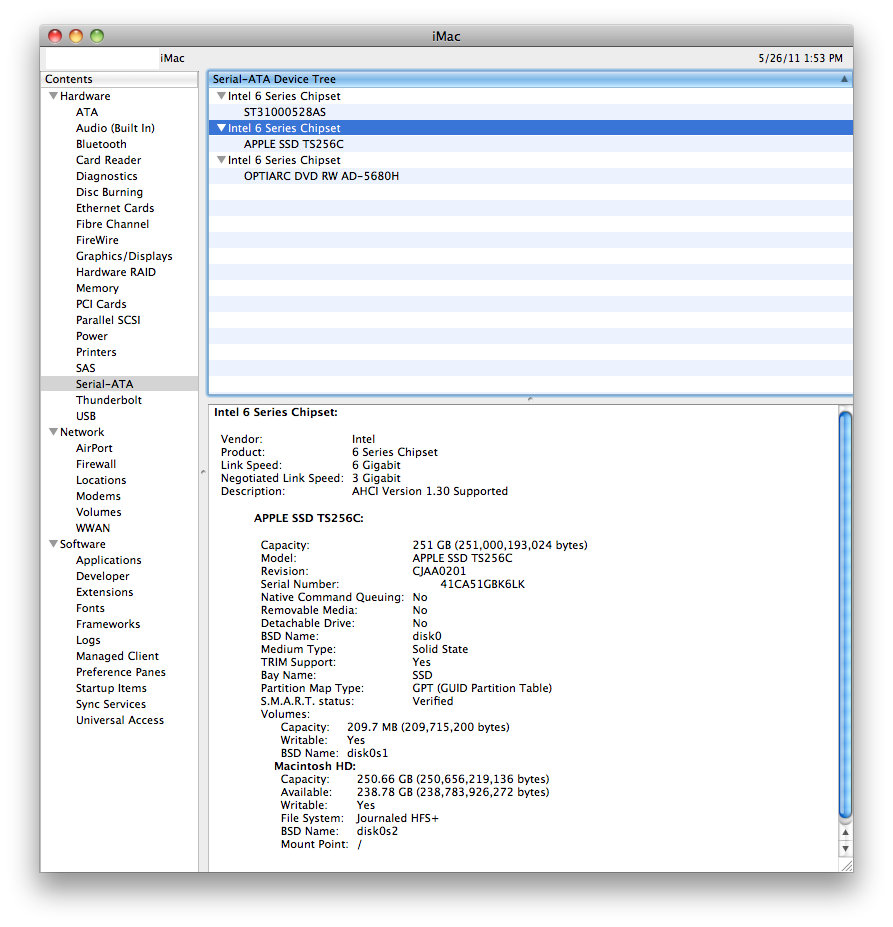Select ST31000528AS drive row
Image resolution: width=893 pixels, height=927 pixels.
[530, 112]
